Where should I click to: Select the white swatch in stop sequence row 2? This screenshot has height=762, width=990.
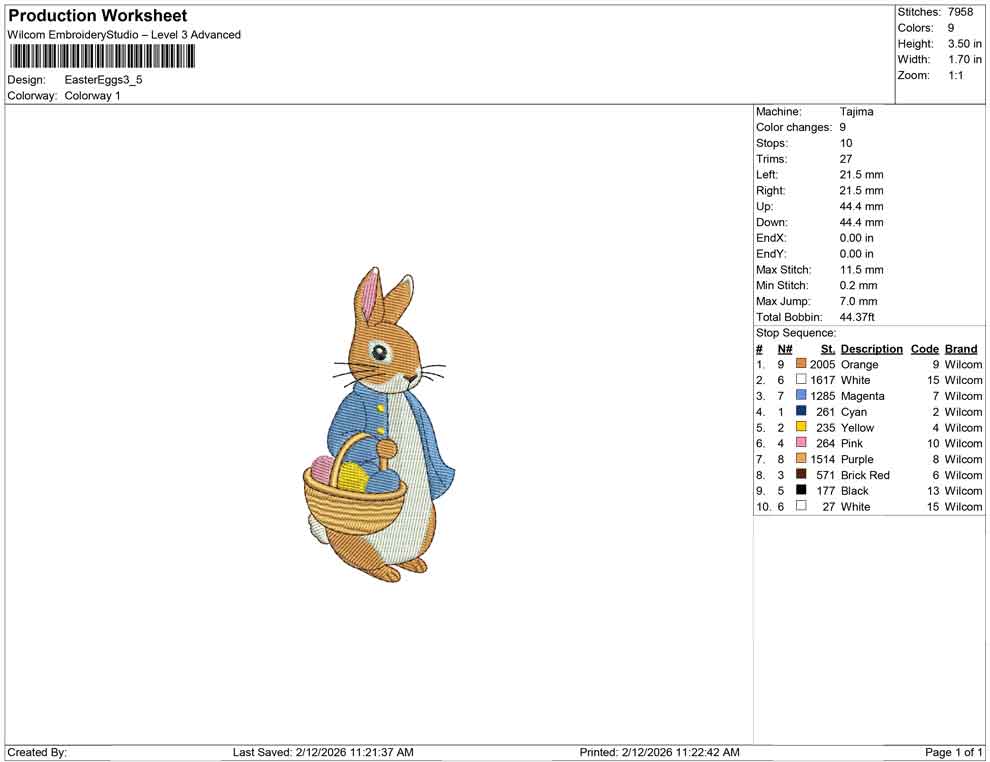pos(801,380)
